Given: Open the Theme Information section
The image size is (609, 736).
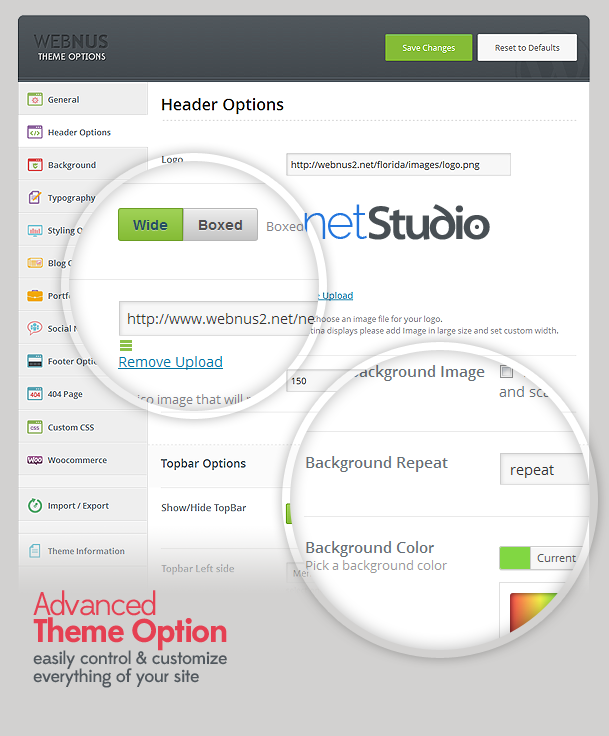Looking at the screenshot, I should click(83, 551).
